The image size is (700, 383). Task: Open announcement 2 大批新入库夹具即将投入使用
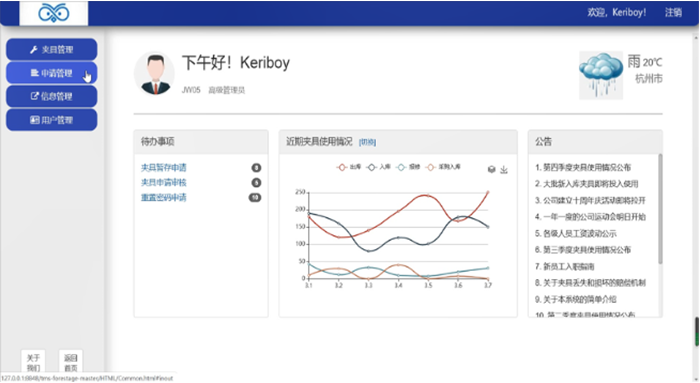point(587,184)
